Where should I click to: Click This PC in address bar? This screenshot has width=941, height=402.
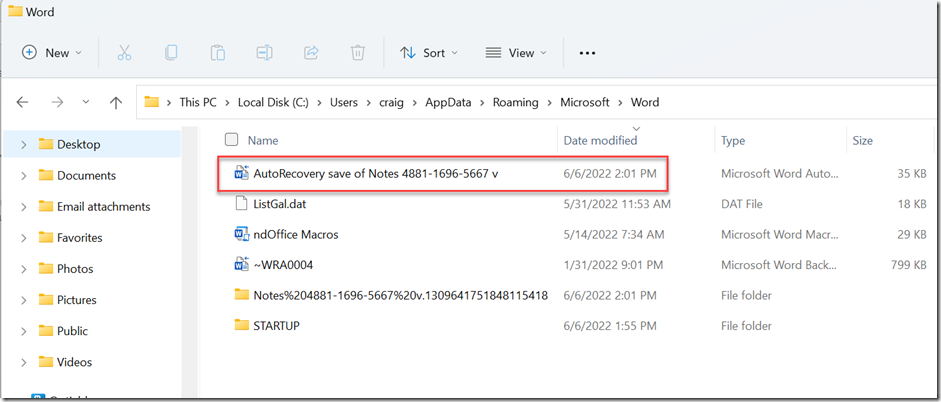[197, 103]
